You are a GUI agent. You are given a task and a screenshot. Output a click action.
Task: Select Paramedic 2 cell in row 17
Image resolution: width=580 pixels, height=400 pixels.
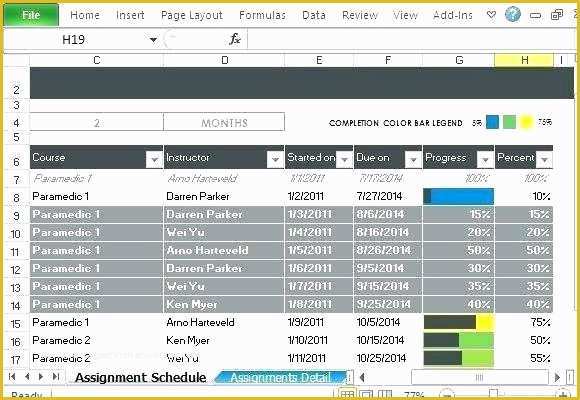click(97, 358)
